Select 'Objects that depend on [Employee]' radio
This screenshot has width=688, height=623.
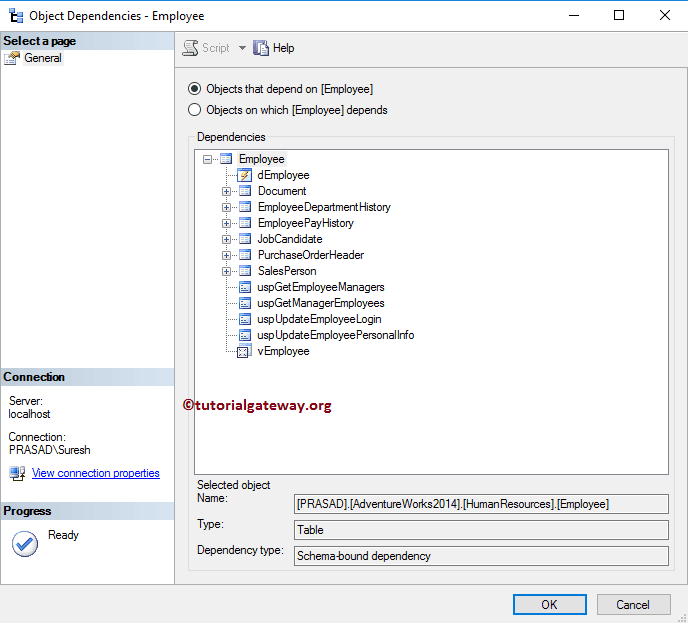pyautogui.click(x=194, y=89)
